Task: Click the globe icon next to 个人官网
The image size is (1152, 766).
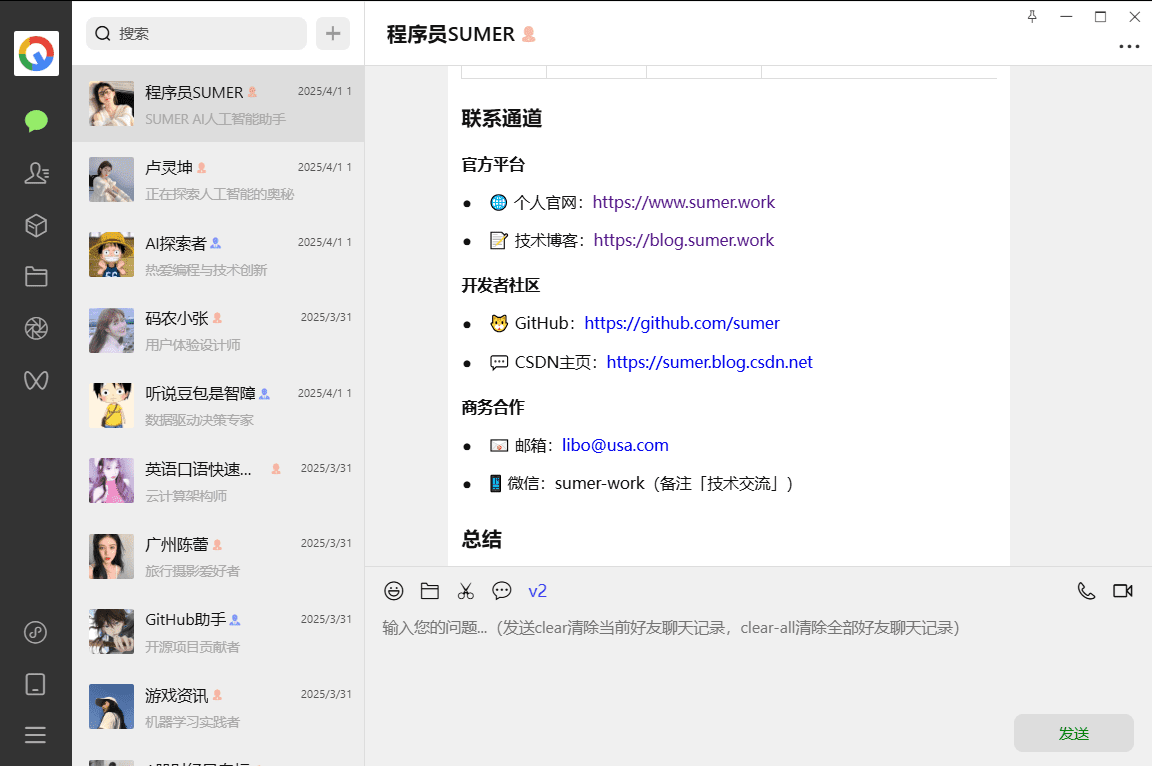Action: pyautogui.click(x=499, y=203)
